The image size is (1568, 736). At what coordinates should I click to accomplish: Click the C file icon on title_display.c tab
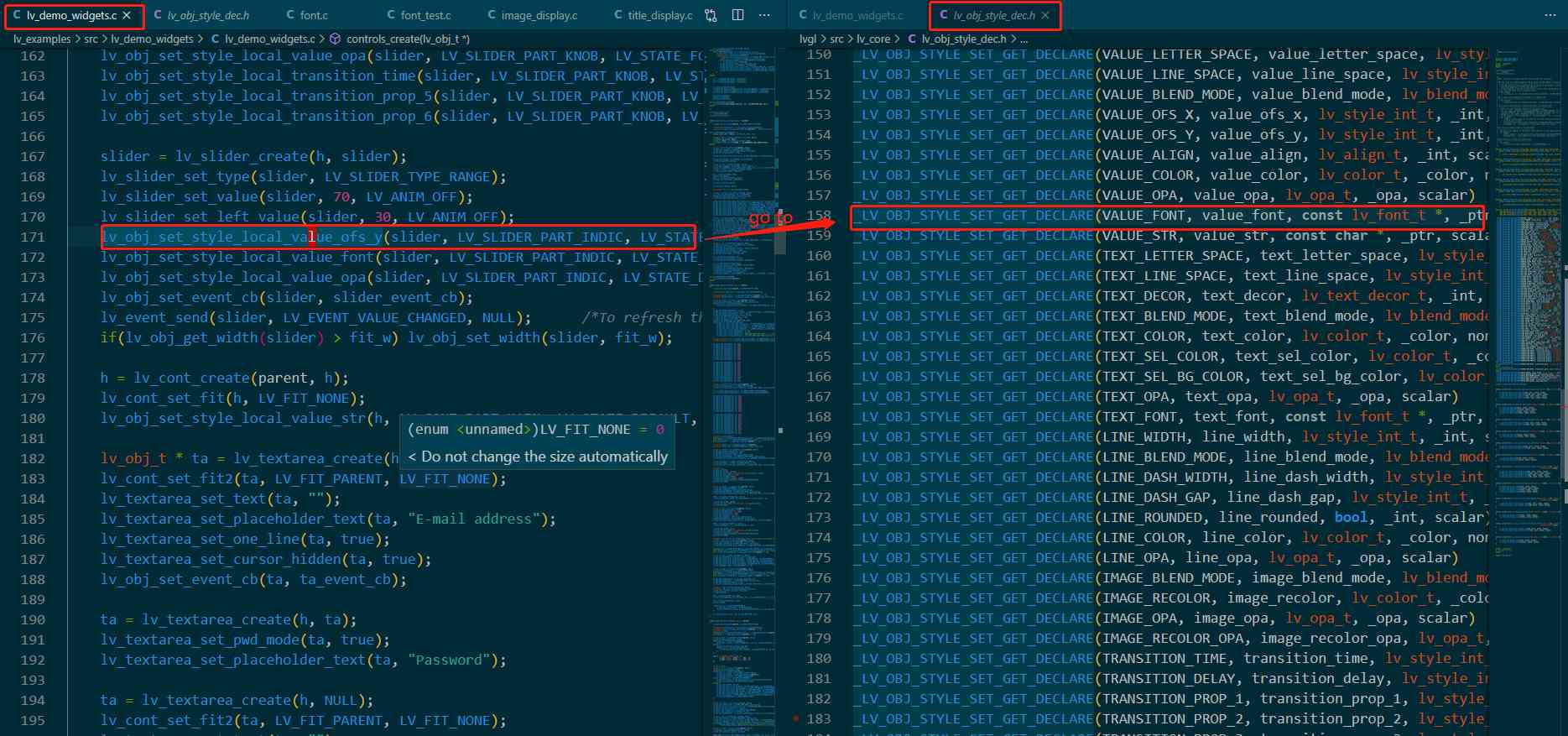pos(618,15)
